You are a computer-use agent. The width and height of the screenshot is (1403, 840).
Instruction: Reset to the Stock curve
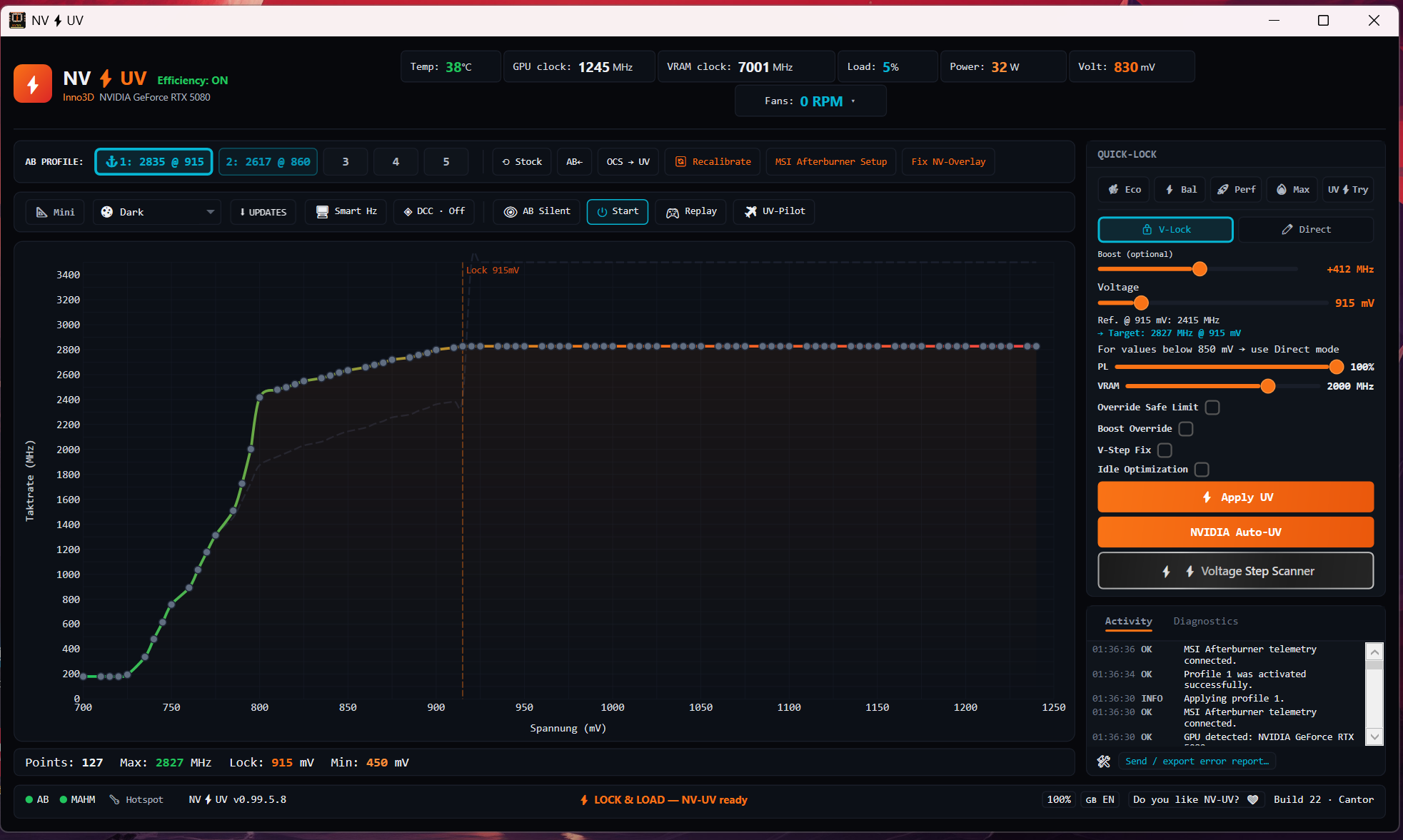point(522,162)
